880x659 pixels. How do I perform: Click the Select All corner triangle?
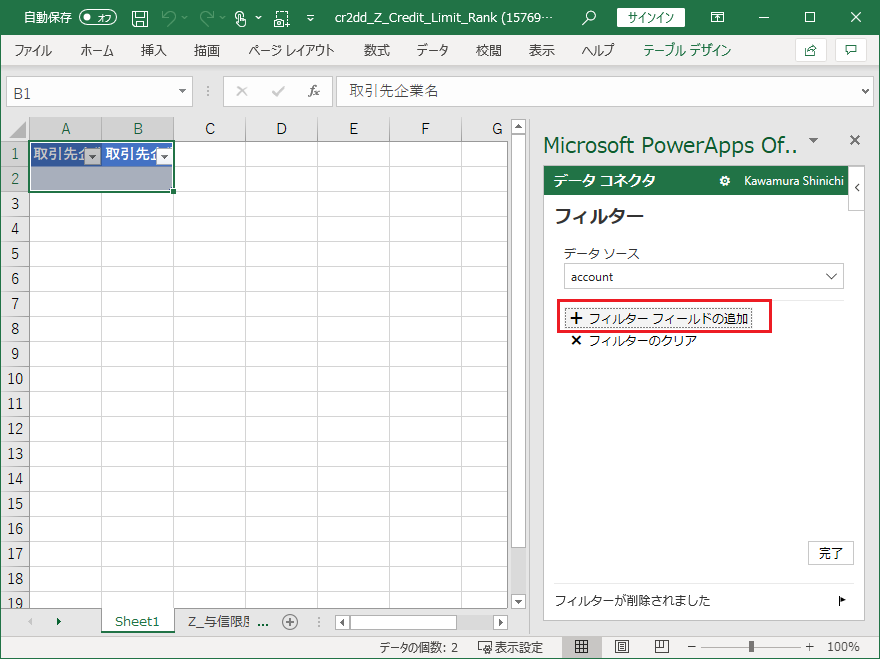(17, 129)
